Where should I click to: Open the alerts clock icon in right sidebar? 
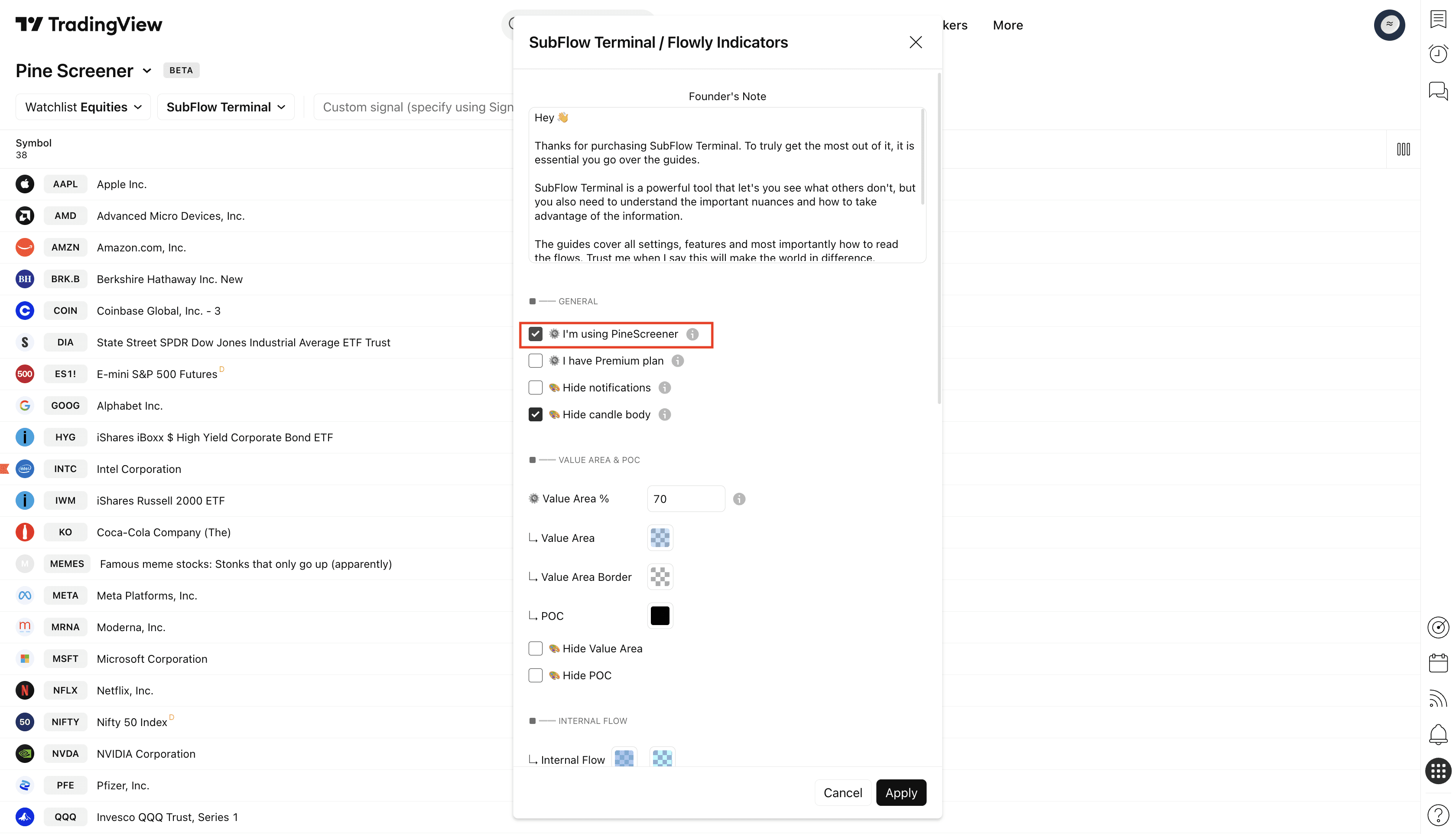[1438, 54]
